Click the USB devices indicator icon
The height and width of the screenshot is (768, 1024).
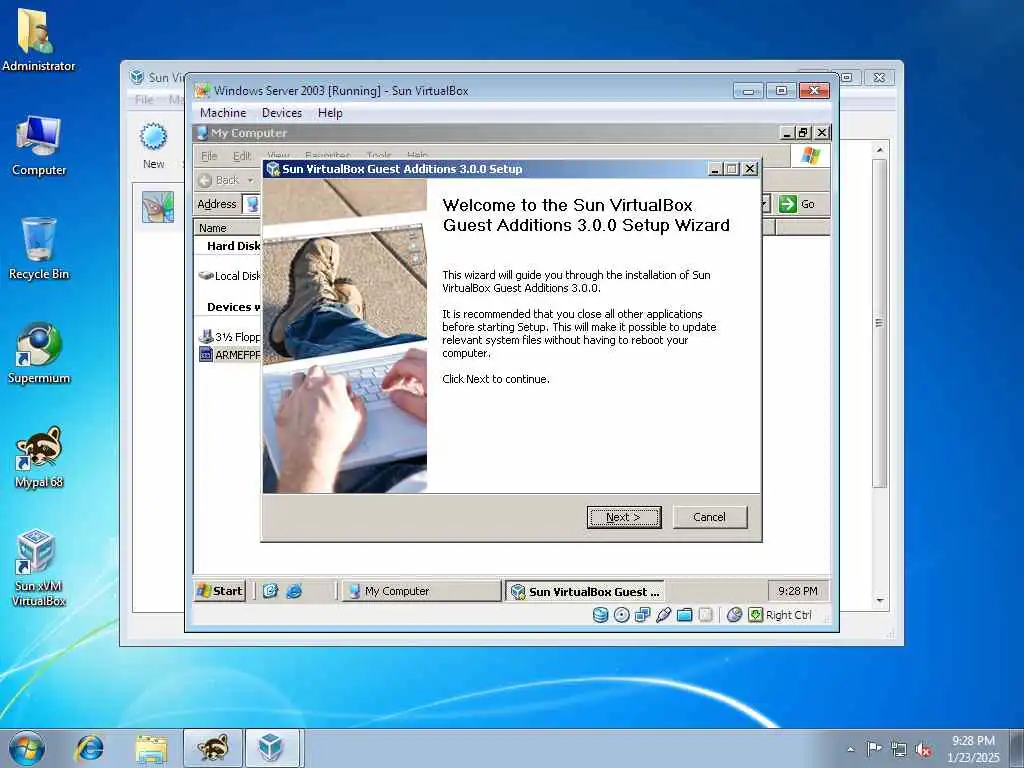(664, 615)
